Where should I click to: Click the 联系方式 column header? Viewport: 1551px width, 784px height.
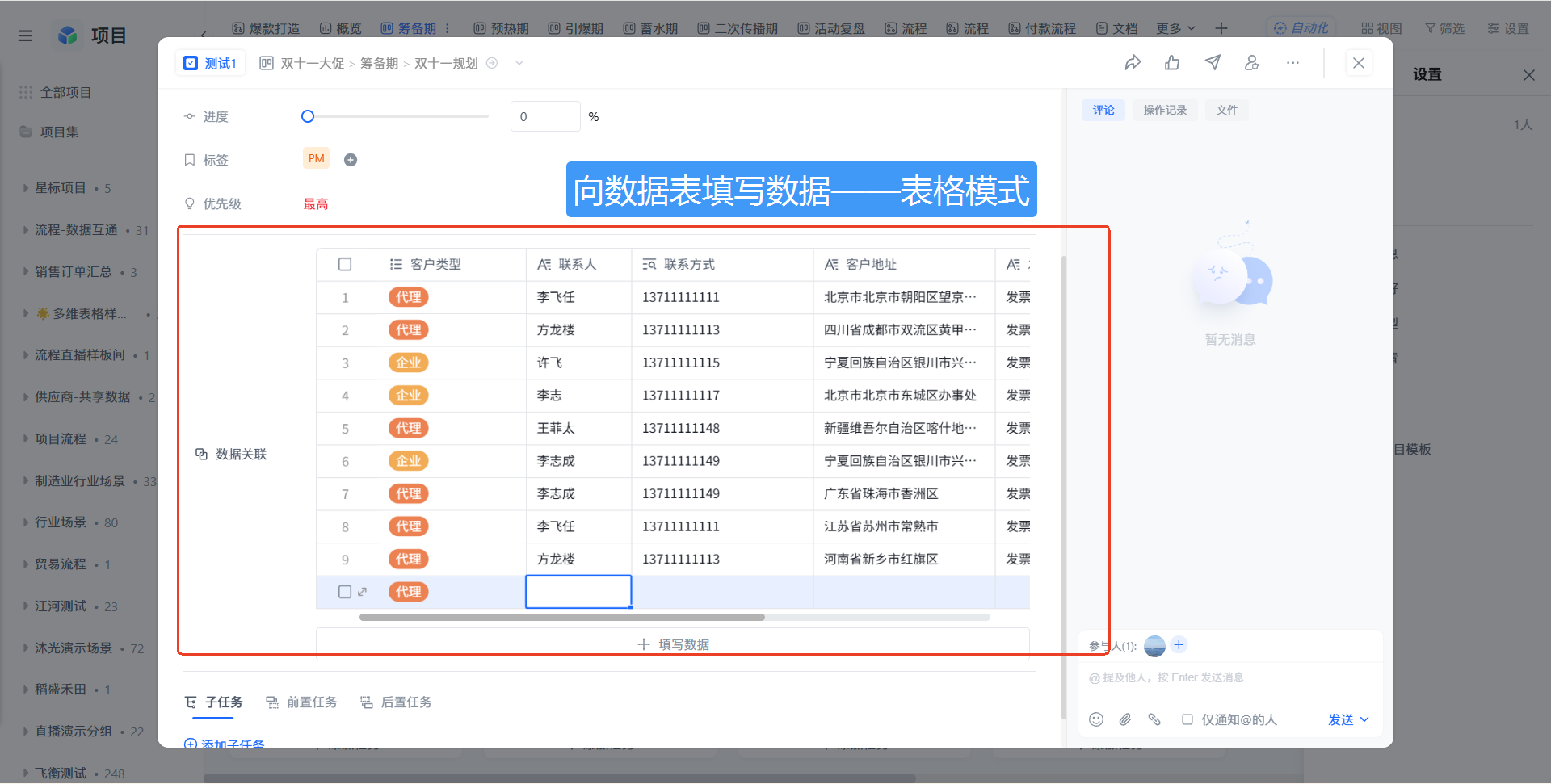[722, 264]
